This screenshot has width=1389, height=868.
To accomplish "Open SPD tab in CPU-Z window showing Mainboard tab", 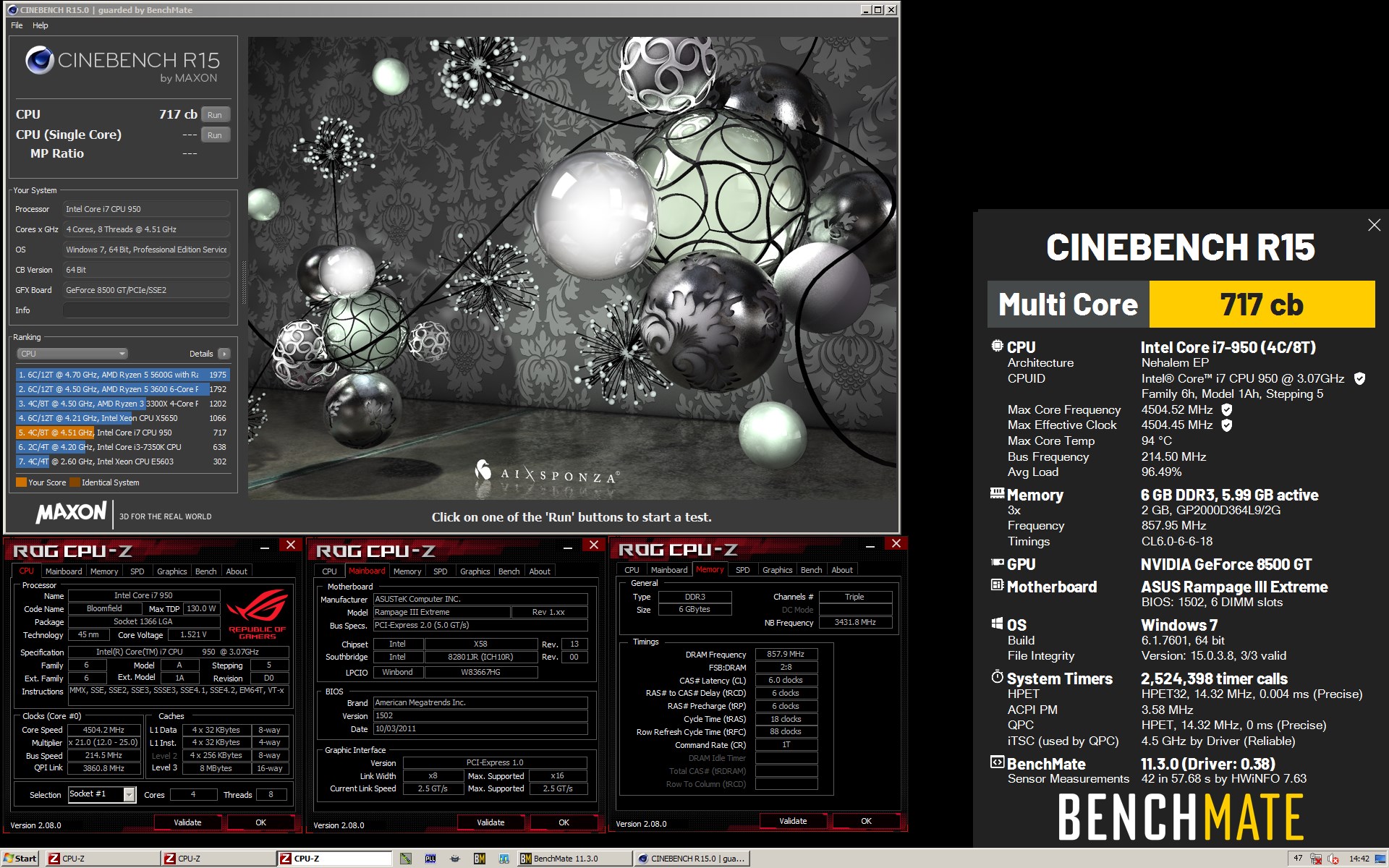I will point(441,571).
